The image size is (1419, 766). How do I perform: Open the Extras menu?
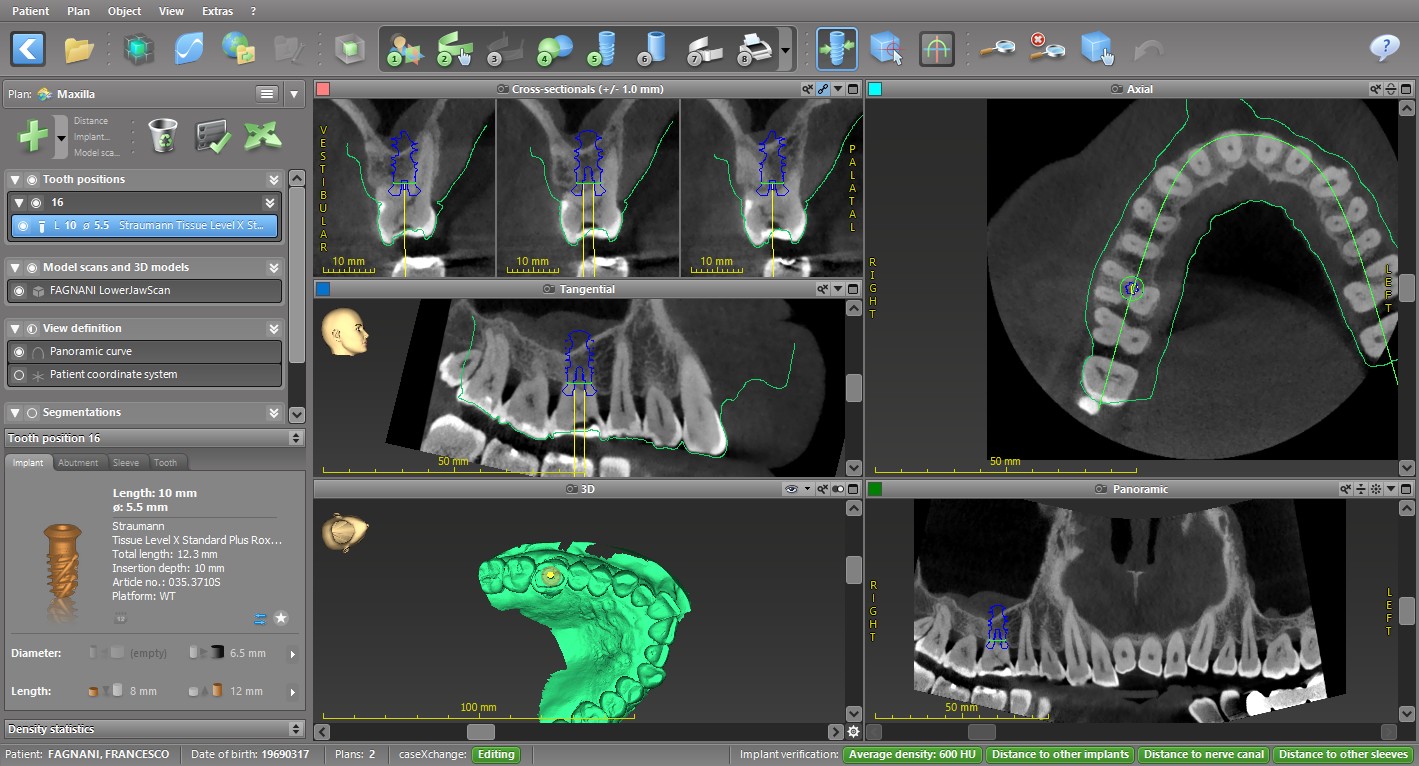click(x=216, y=11)
